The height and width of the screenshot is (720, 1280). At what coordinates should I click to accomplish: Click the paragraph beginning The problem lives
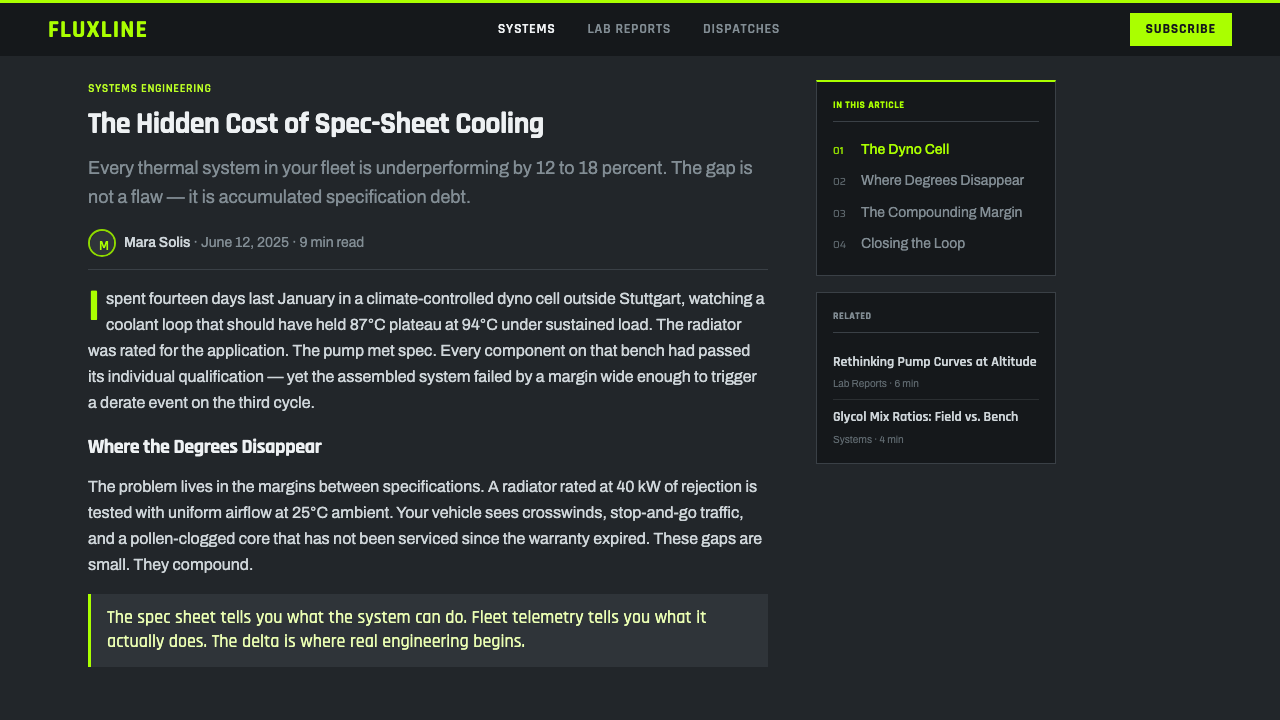point(428,526)
